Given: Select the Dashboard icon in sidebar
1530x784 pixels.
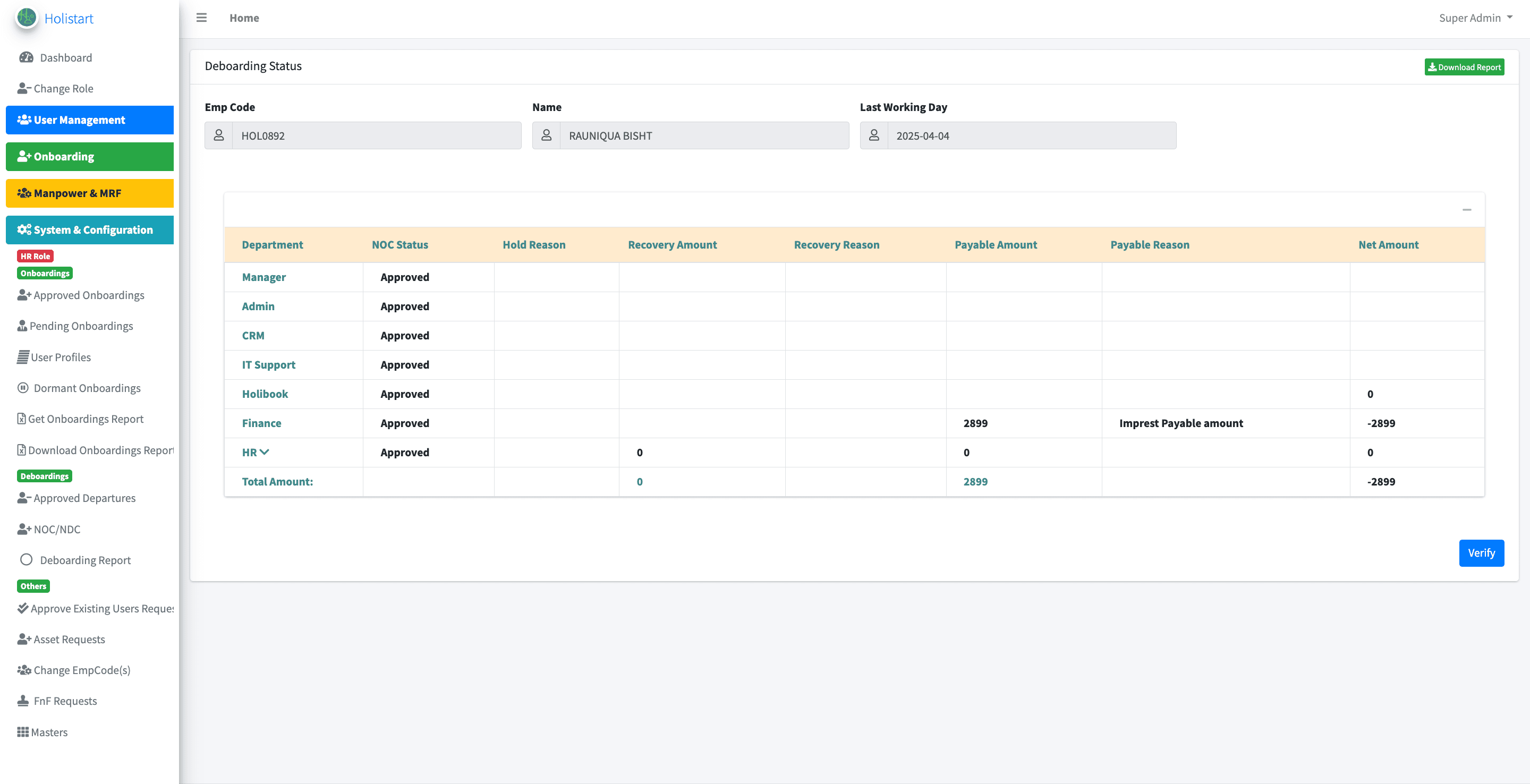Looking at the screenshot, I should pos(25,57).
